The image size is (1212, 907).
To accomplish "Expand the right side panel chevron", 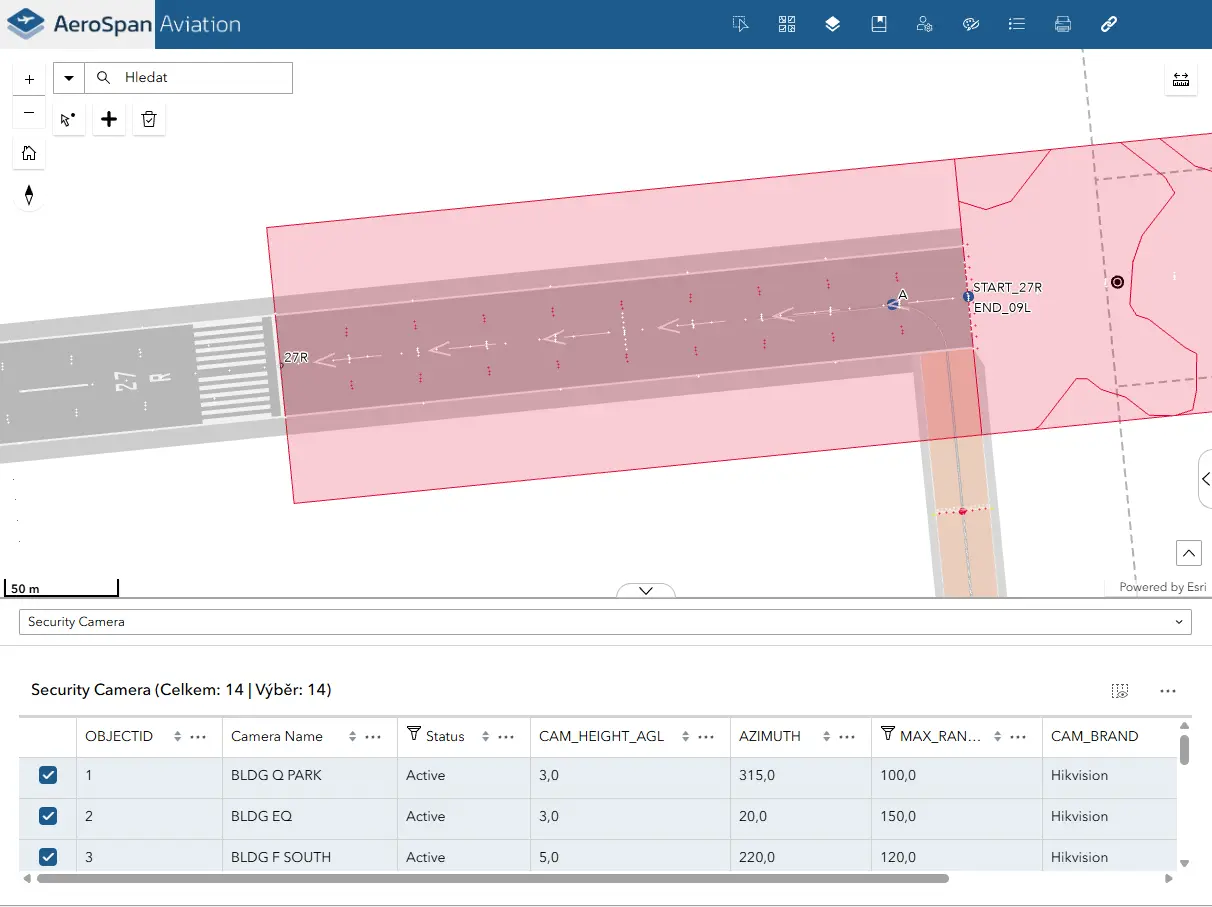I will tap(1205, 479).
